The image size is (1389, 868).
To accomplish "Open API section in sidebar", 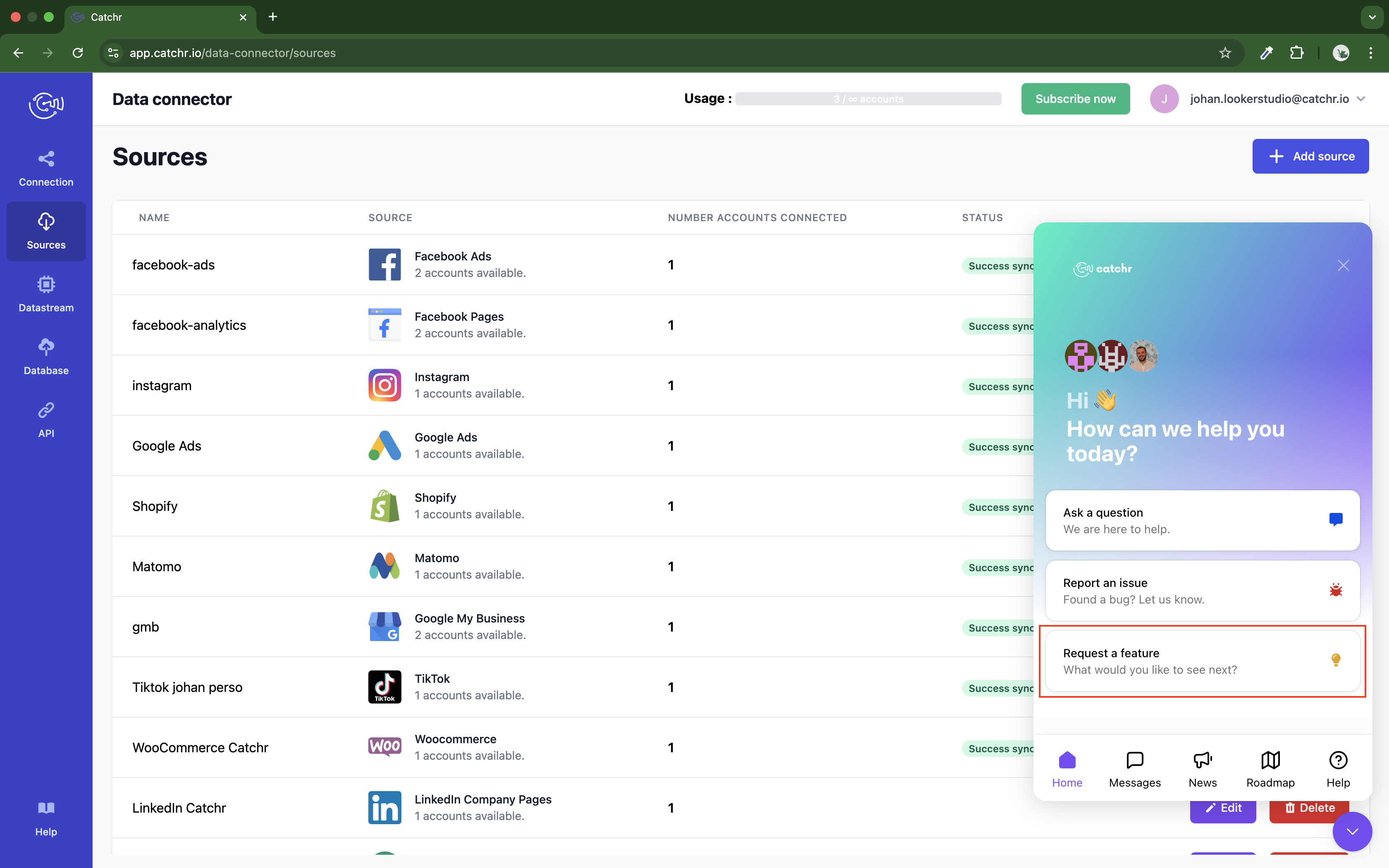I will (x=46, y=420).
